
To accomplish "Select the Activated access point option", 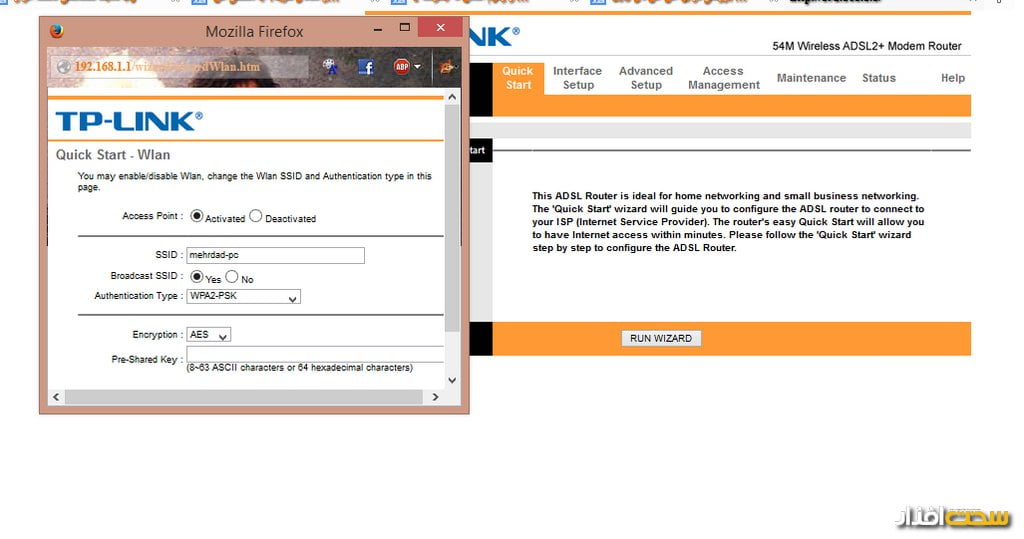I will (x=197, y=216).
